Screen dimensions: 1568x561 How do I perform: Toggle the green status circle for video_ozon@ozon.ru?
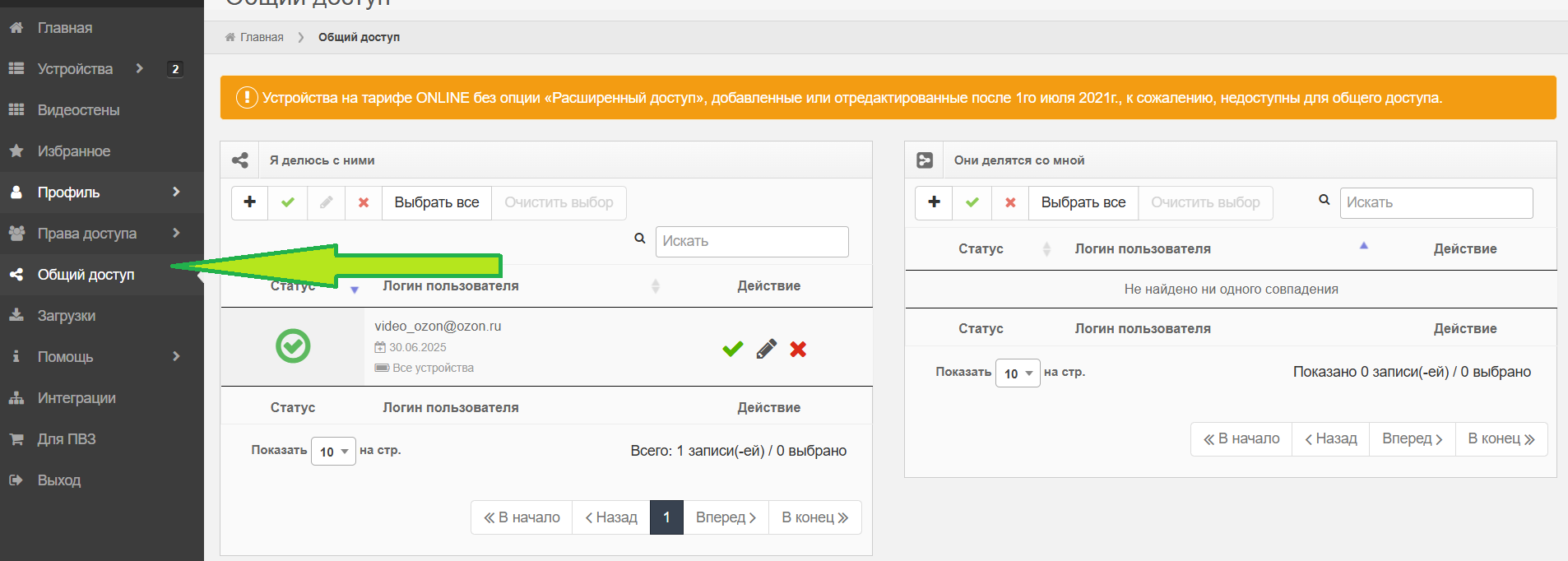pyautogui.click(x=293, y=346)
